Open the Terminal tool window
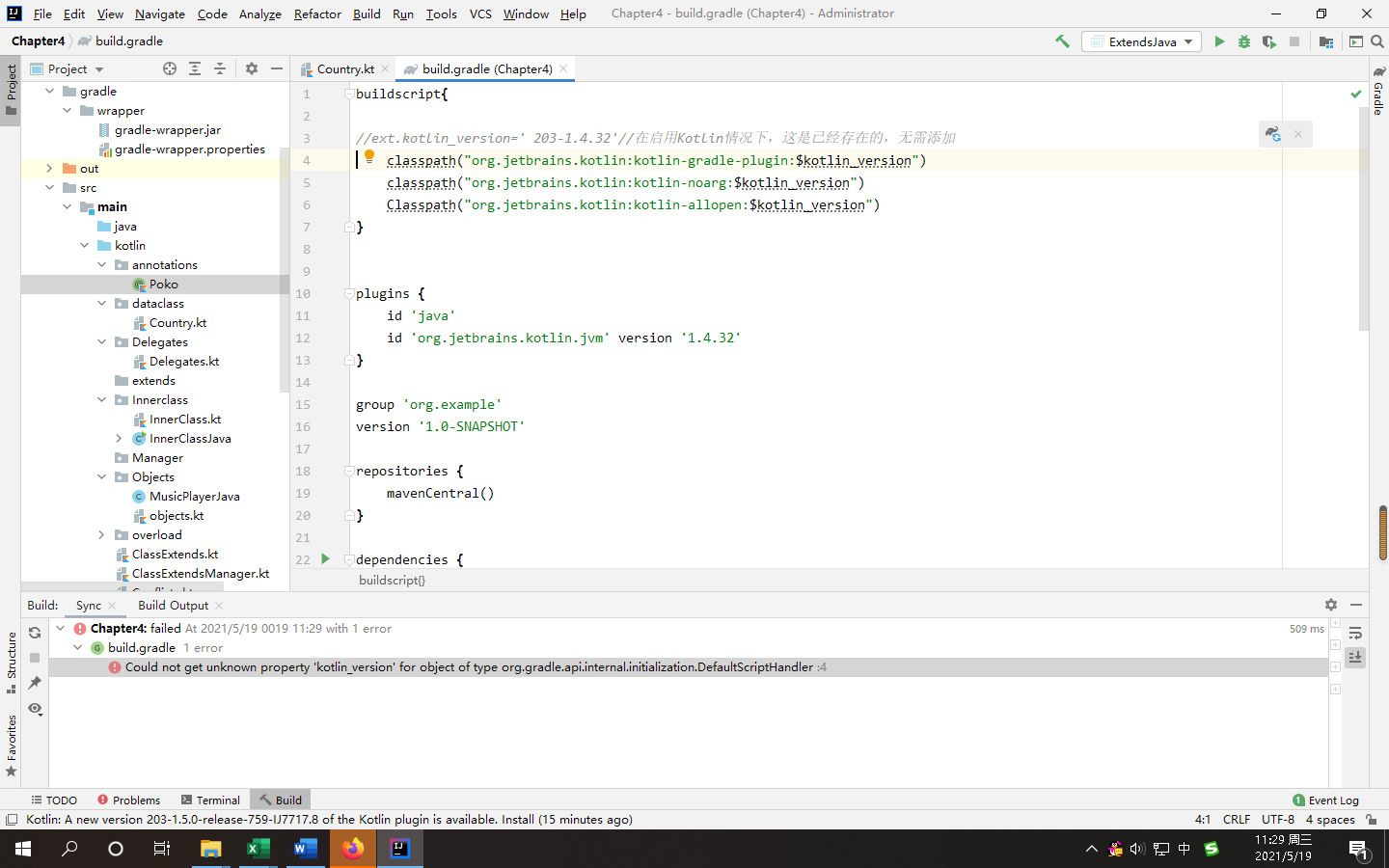This screenshot has height=868, width=1389. (x=210, y=800)
